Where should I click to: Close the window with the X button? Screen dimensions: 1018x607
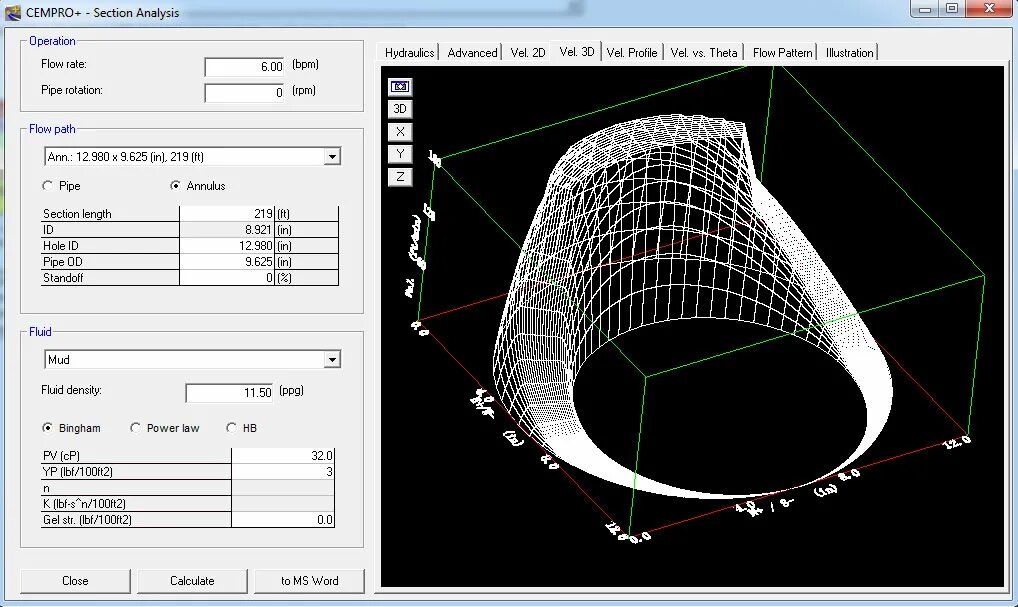coord(989,8)
